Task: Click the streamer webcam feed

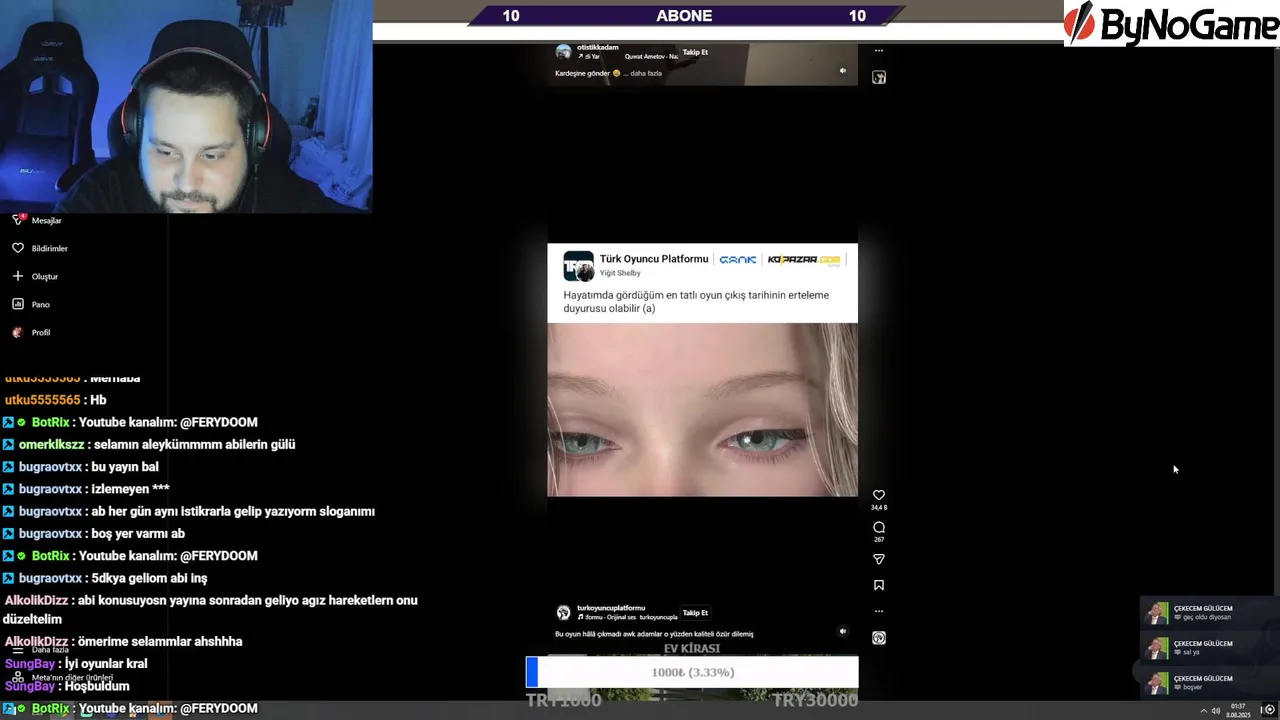Action: pyautogui.click(x=186, y=106)
